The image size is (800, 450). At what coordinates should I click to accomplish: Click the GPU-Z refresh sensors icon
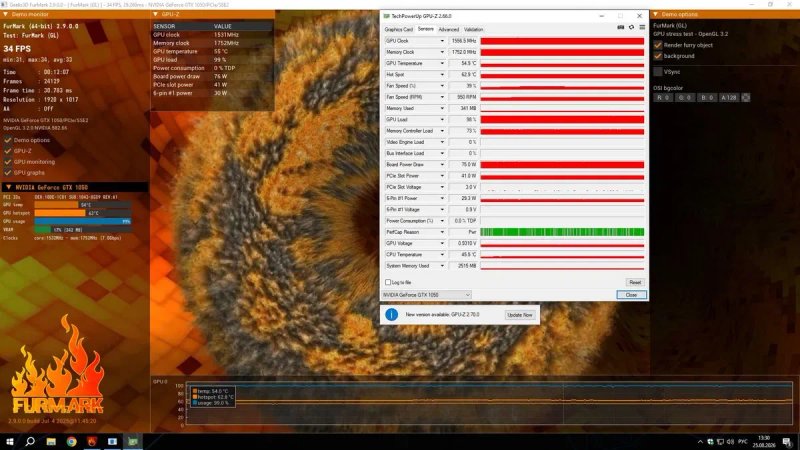click(631, 28)
